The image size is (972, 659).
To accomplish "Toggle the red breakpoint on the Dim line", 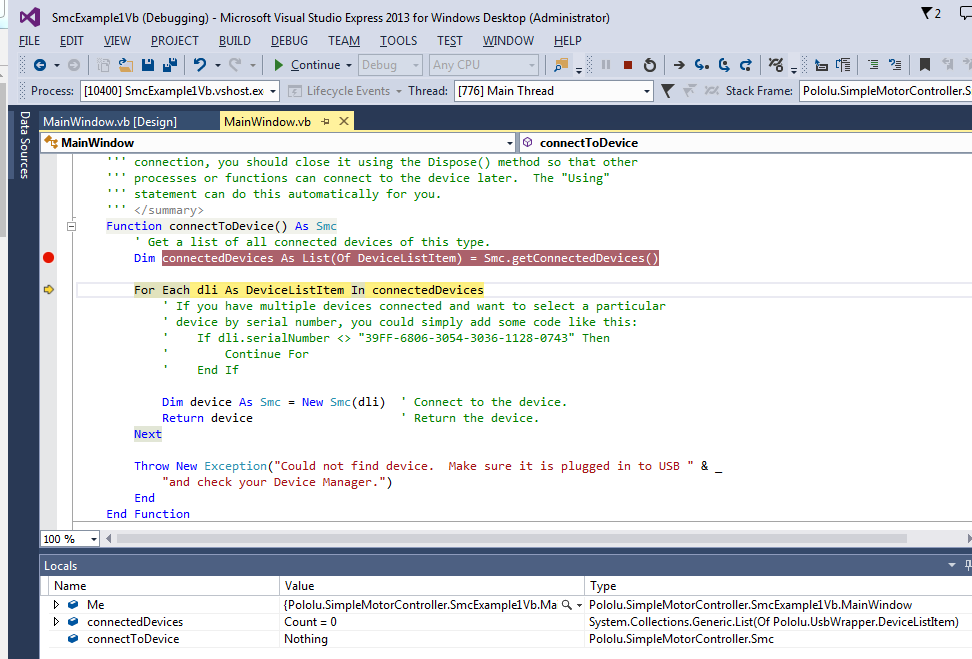I will pos(48,258).
